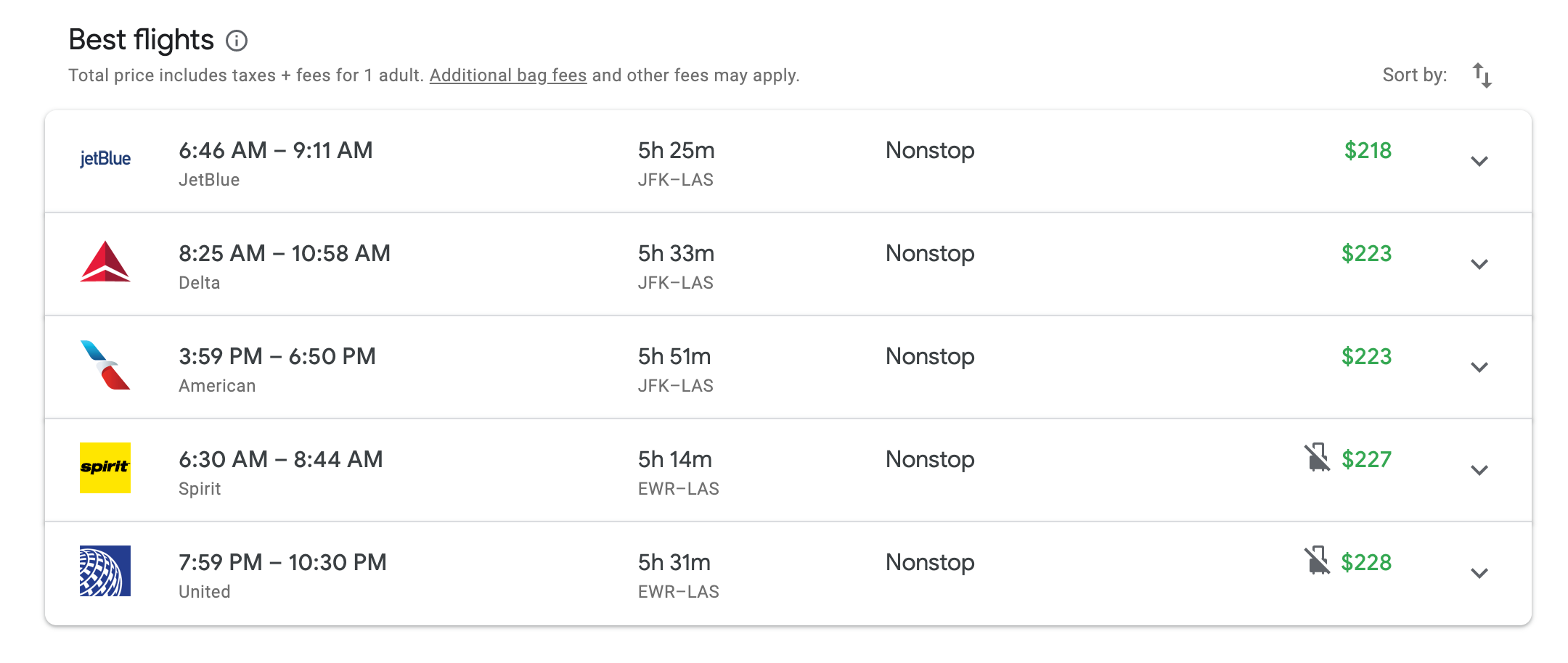Select the $228 United price

[1366, 562]
